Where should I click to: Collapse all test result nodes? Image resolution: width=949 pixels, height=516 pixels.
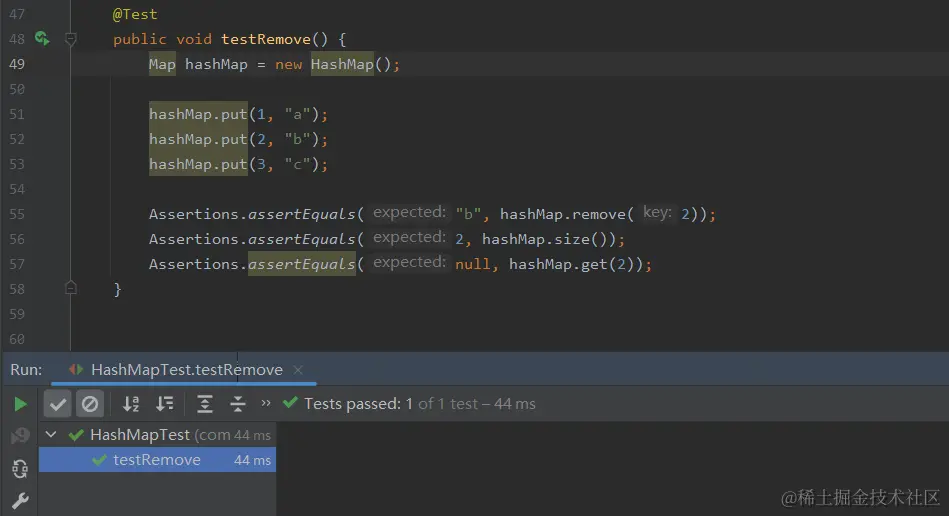tap(238, 404)
